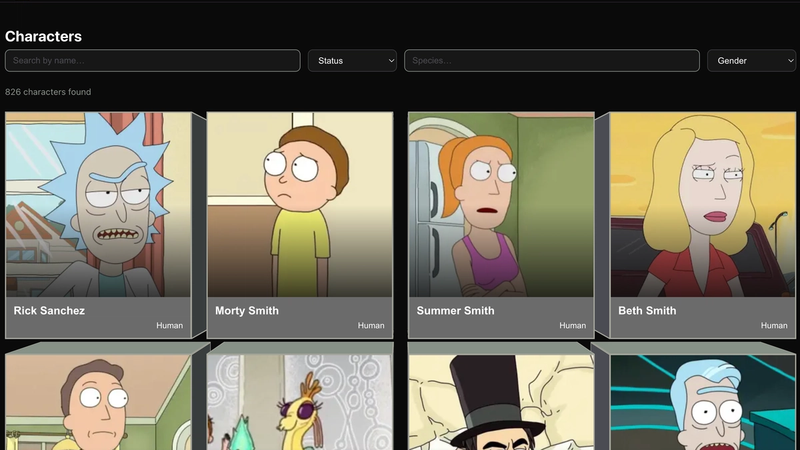Viewport: 800px width, 450px height.
Task: Open the top hat character card
Action: (x=501, y=403)
